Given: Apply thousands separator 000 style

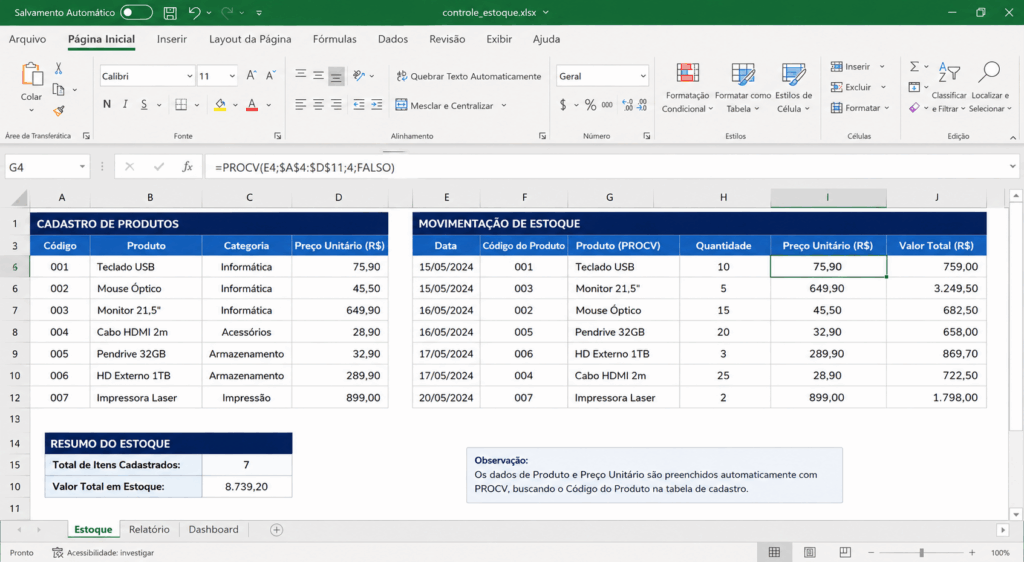Looking at the screenshot, I should tap(607, 104).
